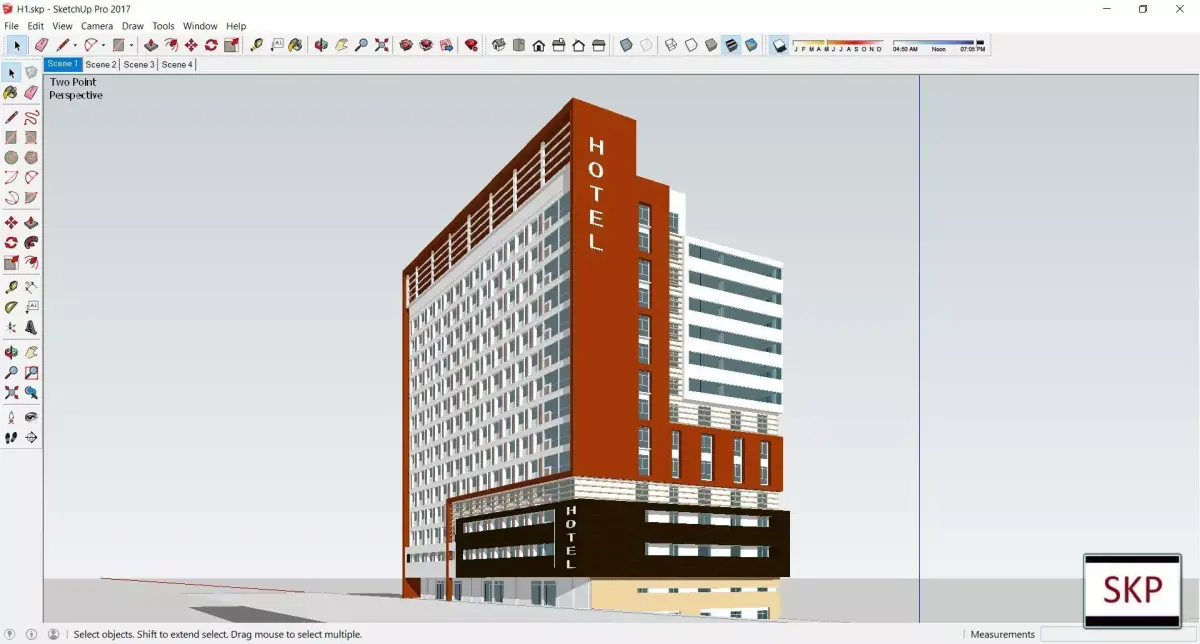This screenshot has width=1200, height=644.
Task: Click the shadow time-of-day slider
Action: (938, 45)
